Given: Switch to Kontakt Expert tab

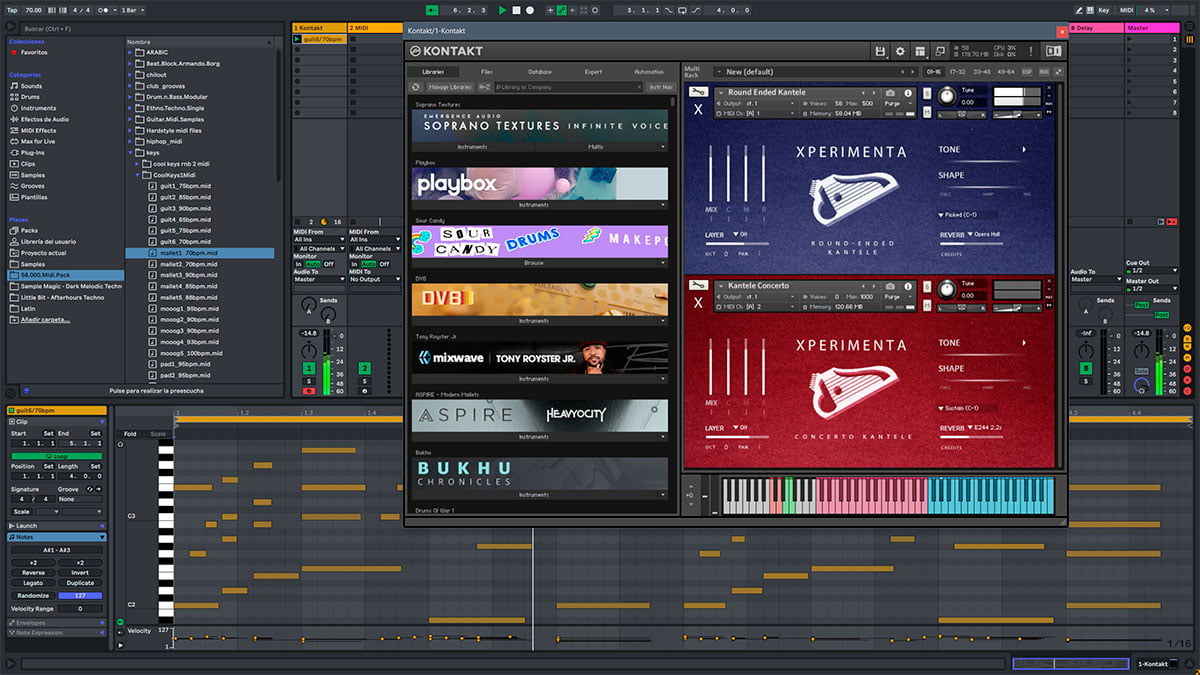Looking at the screenshot, I should coord(594,72).
